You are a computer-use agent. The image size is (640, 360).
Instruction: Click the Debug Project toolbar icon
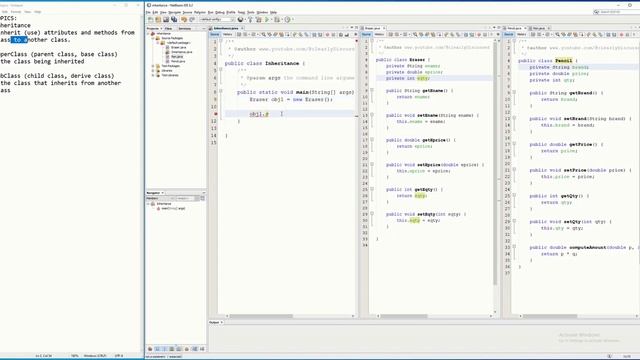277,20
